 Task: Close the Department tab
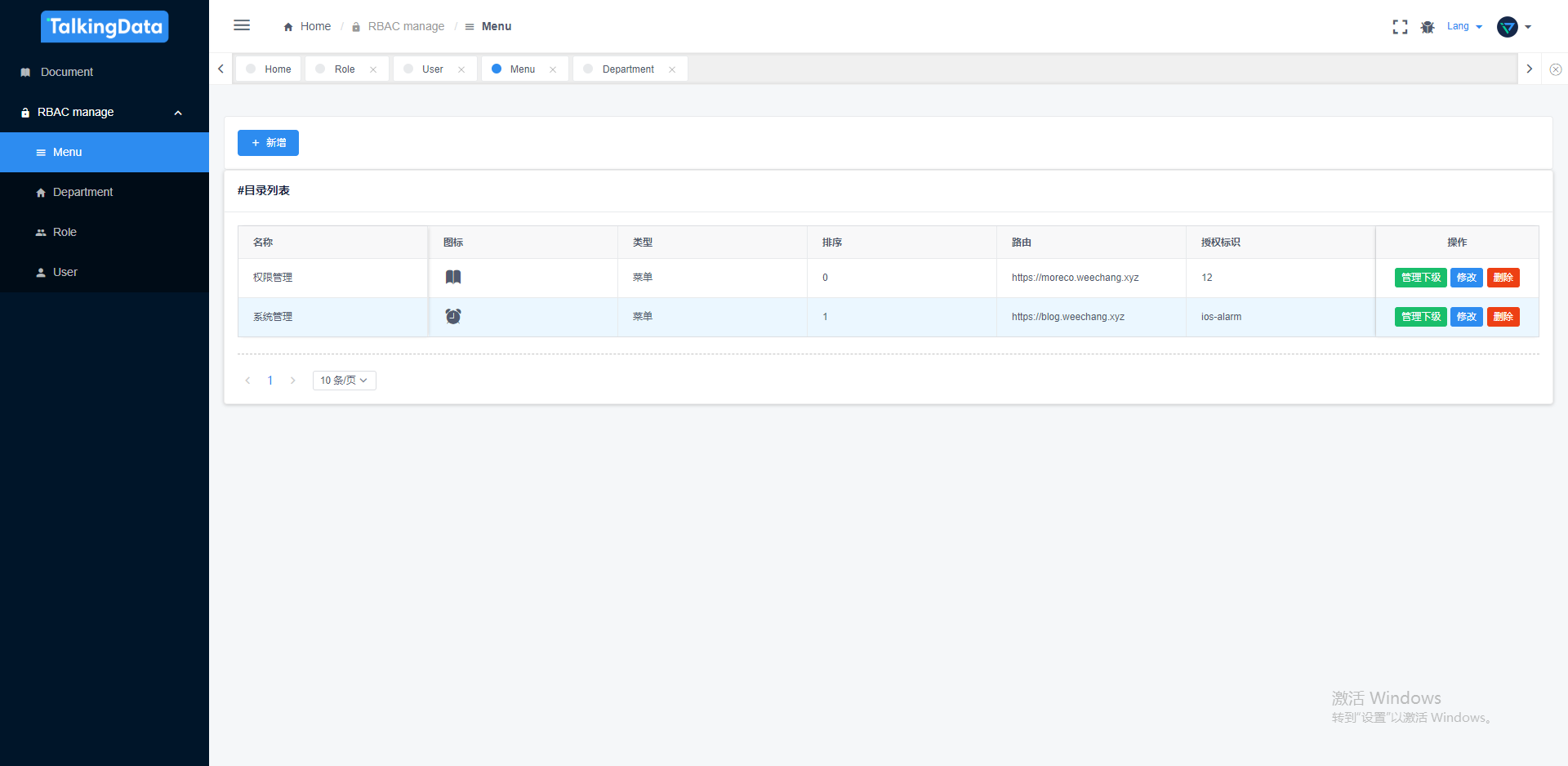pyautogui.click(x=672, y=69)
